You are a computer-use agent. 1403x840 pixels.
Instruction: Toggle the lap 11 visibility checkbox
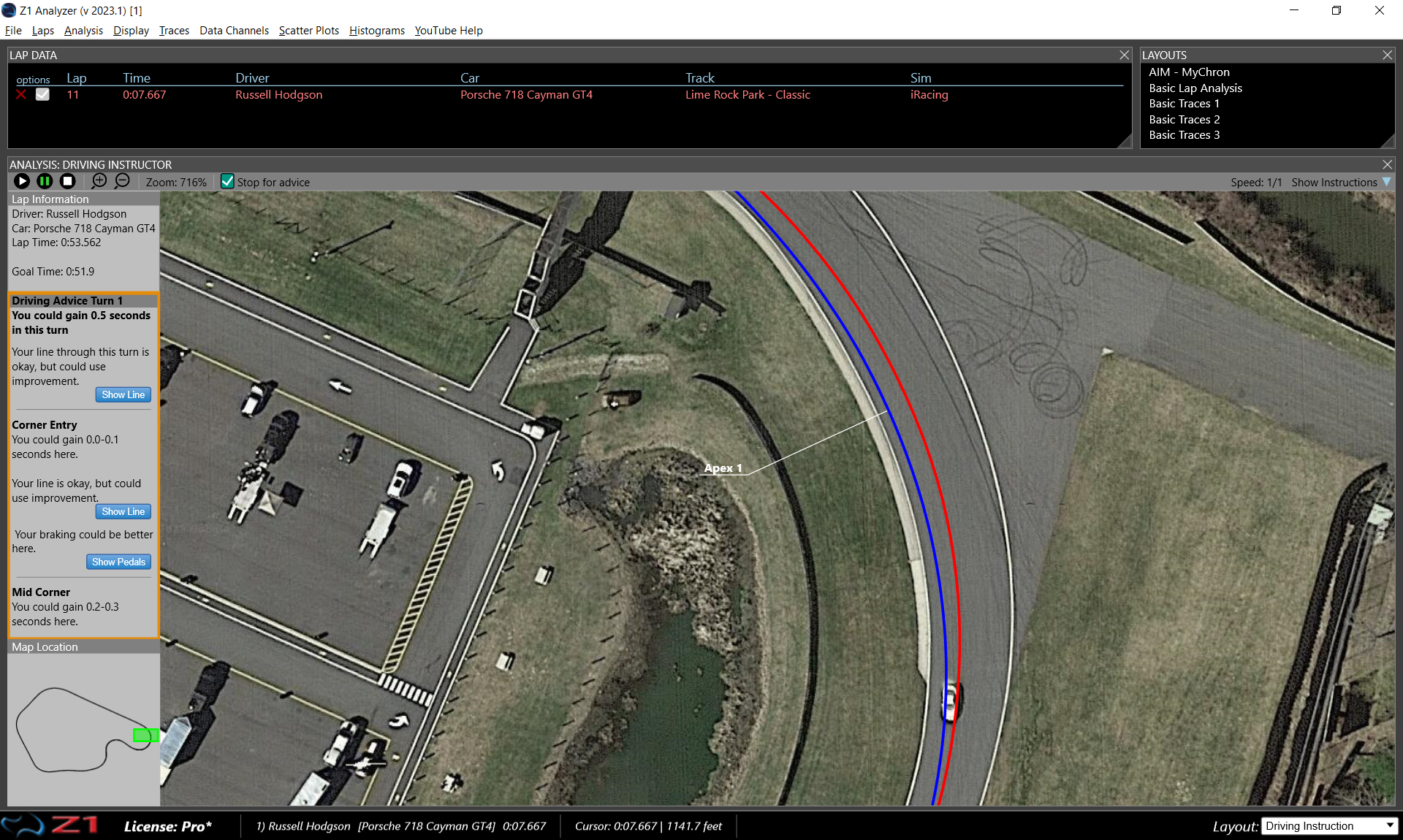click(42, 94)
